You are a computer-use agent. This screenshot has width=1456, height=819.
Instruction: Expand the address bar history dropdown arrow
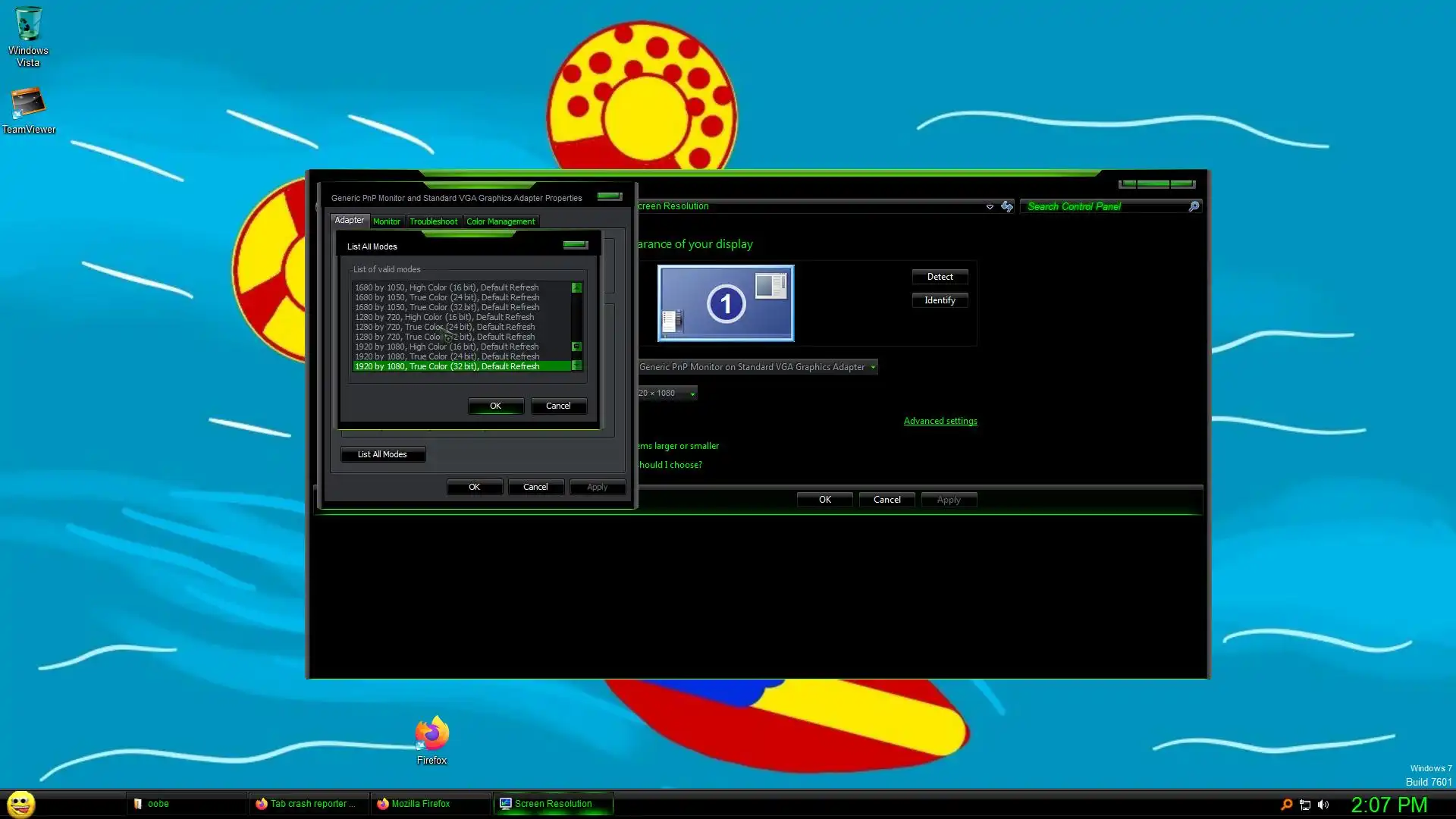click(x=990, y=206)
